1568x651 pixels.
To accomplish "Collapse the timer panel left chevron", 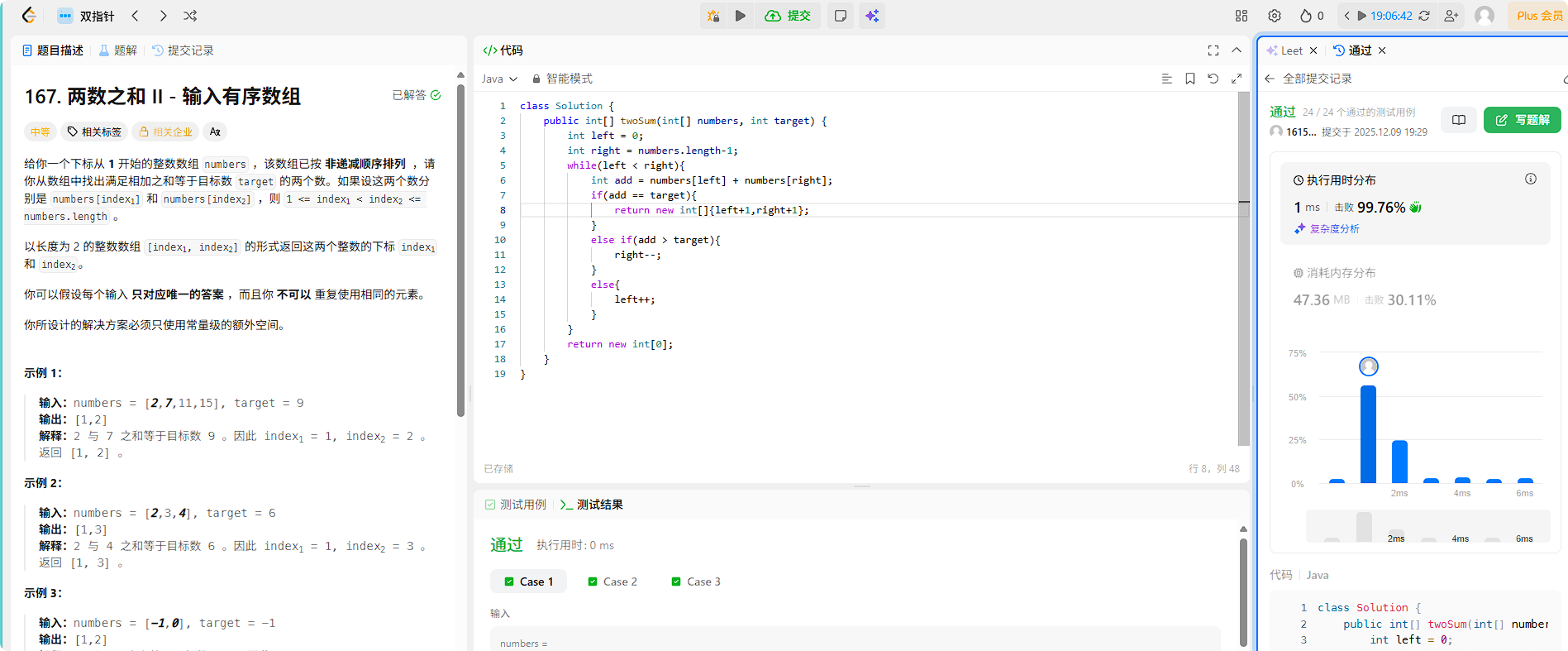I will pyautogui.click(x=1346, y=16).
